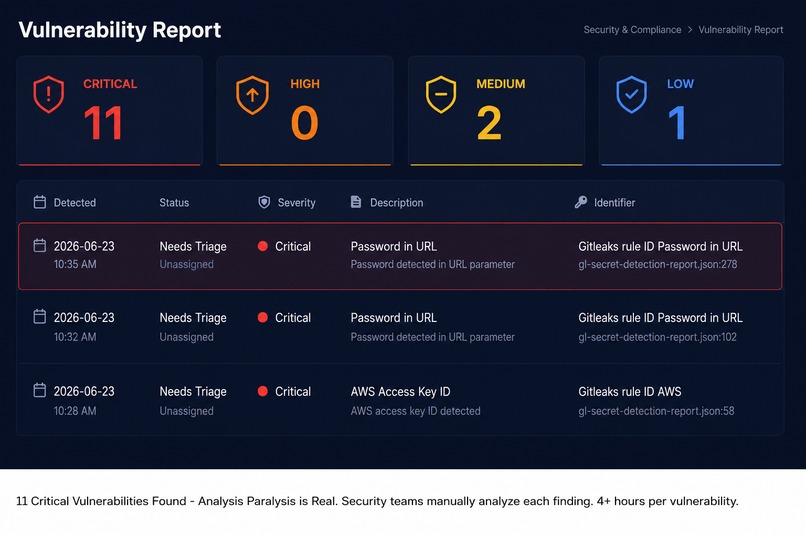Click Password in URL description, 10:35 AM row
Viewport: 806px width, 537px height.
tap(394, 246)
